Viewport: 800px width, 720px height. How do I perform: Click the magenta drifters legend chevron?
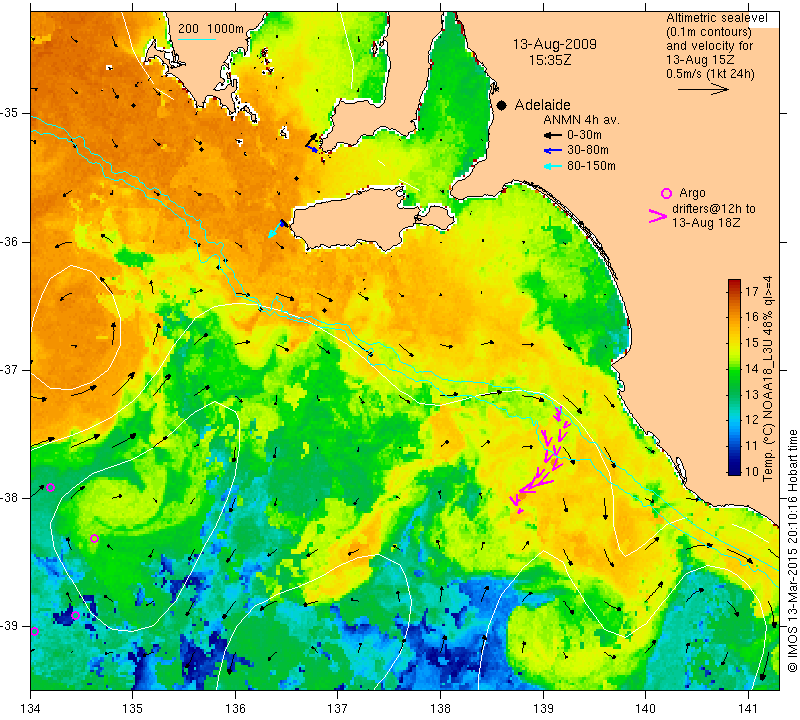658,216
